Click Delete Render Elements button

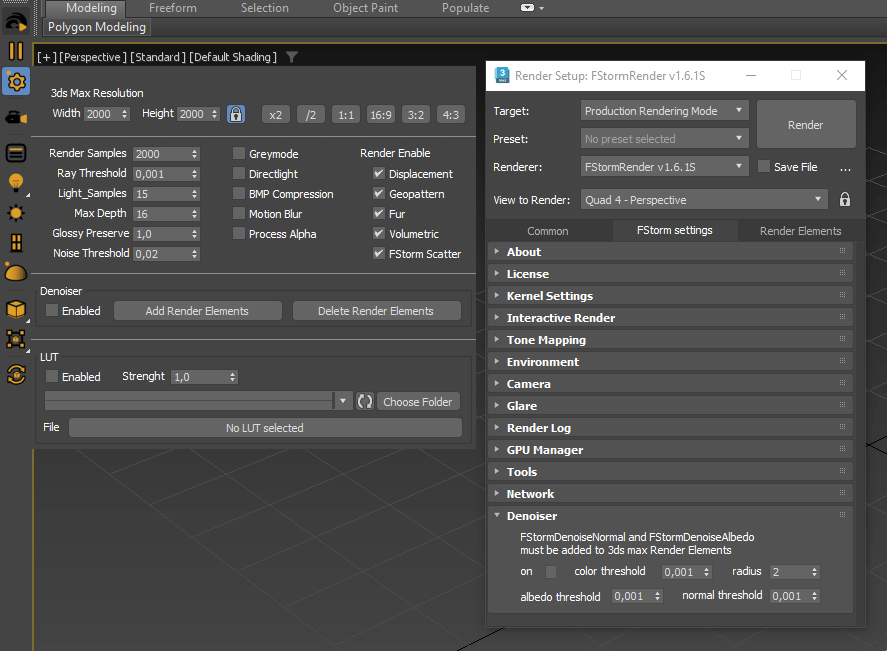pos(376,311)
